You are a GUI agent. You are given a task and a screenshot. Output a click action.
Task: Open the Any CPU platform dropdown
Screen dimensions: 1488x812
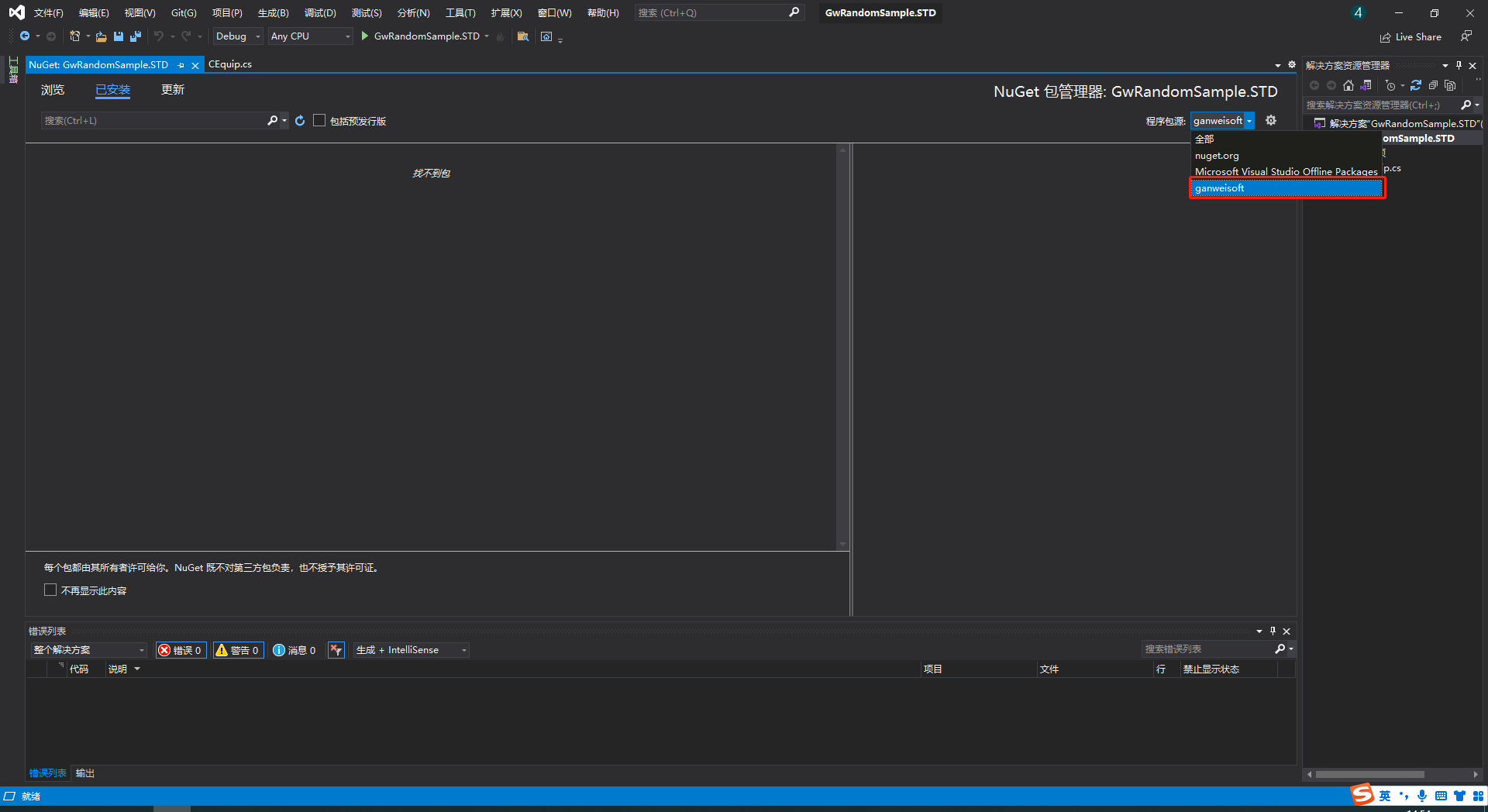[310, 36]
